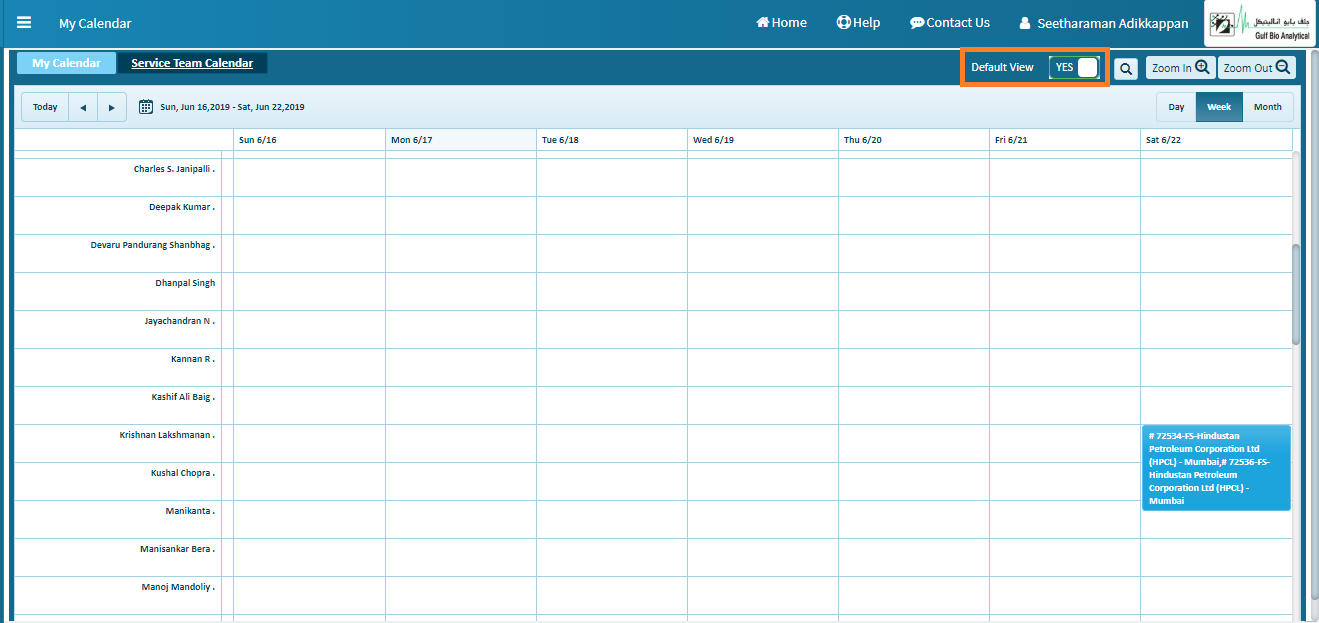Select the Tue 6/18 column header
1319x623 pixels.
[x=612, y=140]
